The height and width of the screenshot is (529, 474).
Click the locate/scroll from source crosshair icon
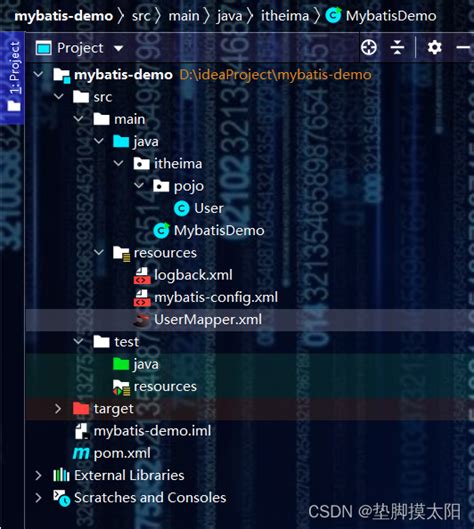[368, 48]
